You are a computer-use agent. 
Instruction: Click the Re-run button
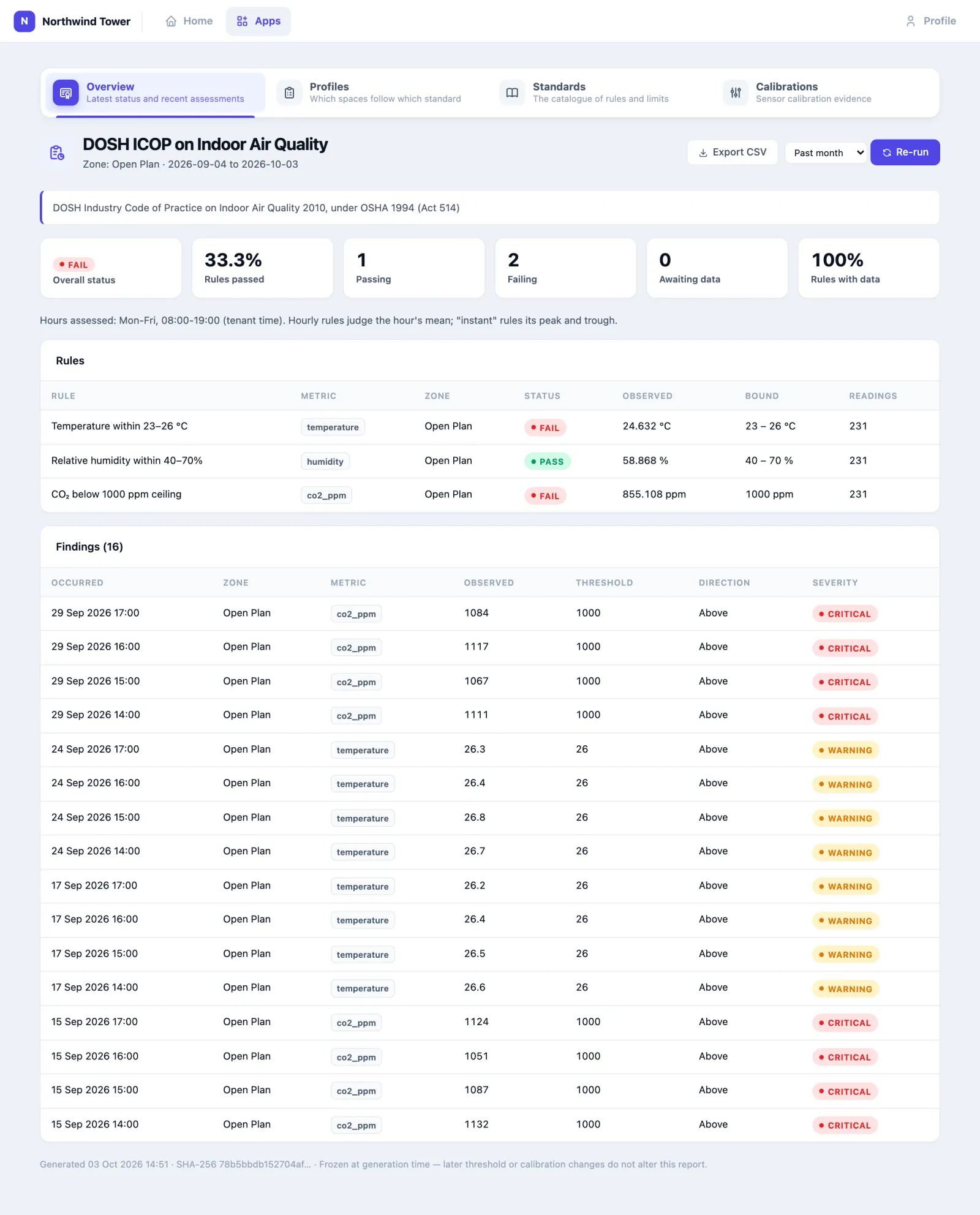[x=905, y=152]
